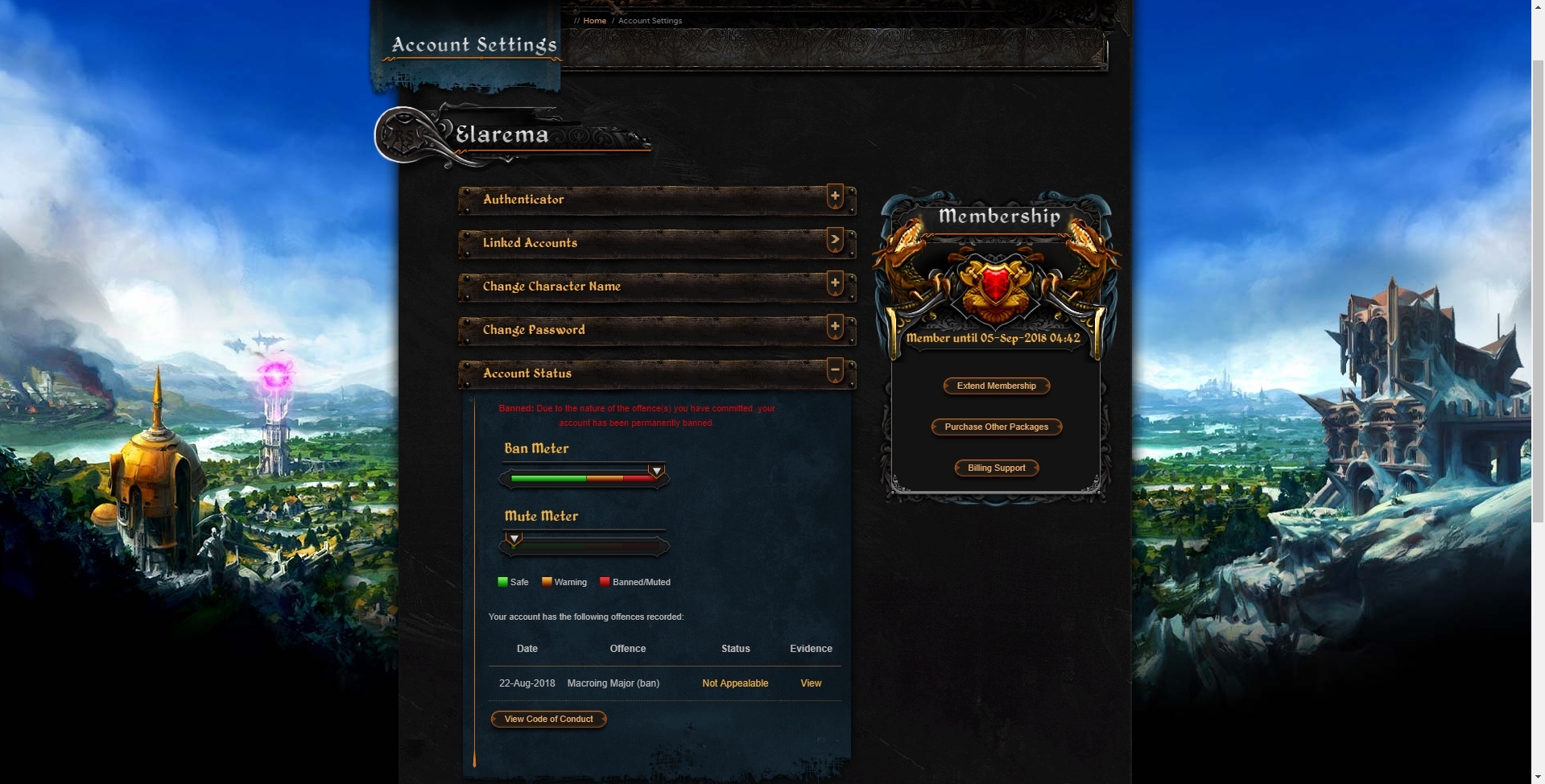Click the Ban Meter slider marker

point(657,471)
